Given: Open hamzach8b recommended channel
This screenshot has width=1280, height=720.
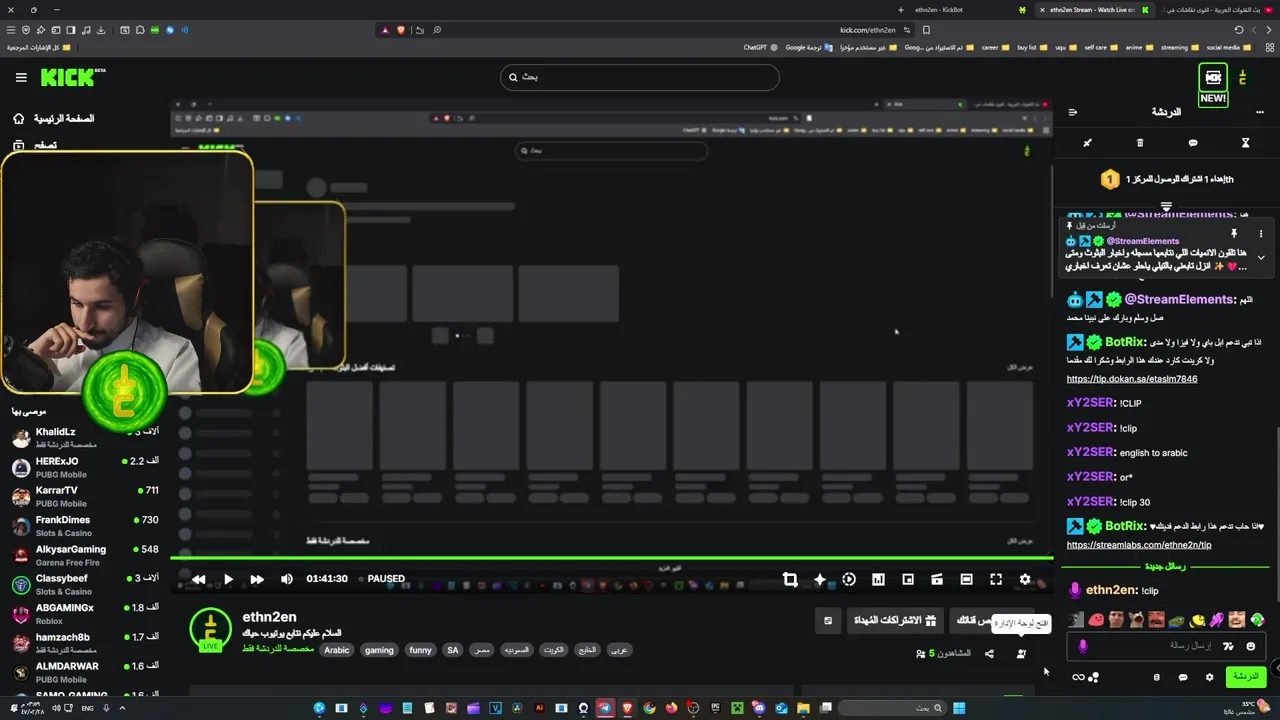Looking at the screenshot, I should [x=85, y=643].
